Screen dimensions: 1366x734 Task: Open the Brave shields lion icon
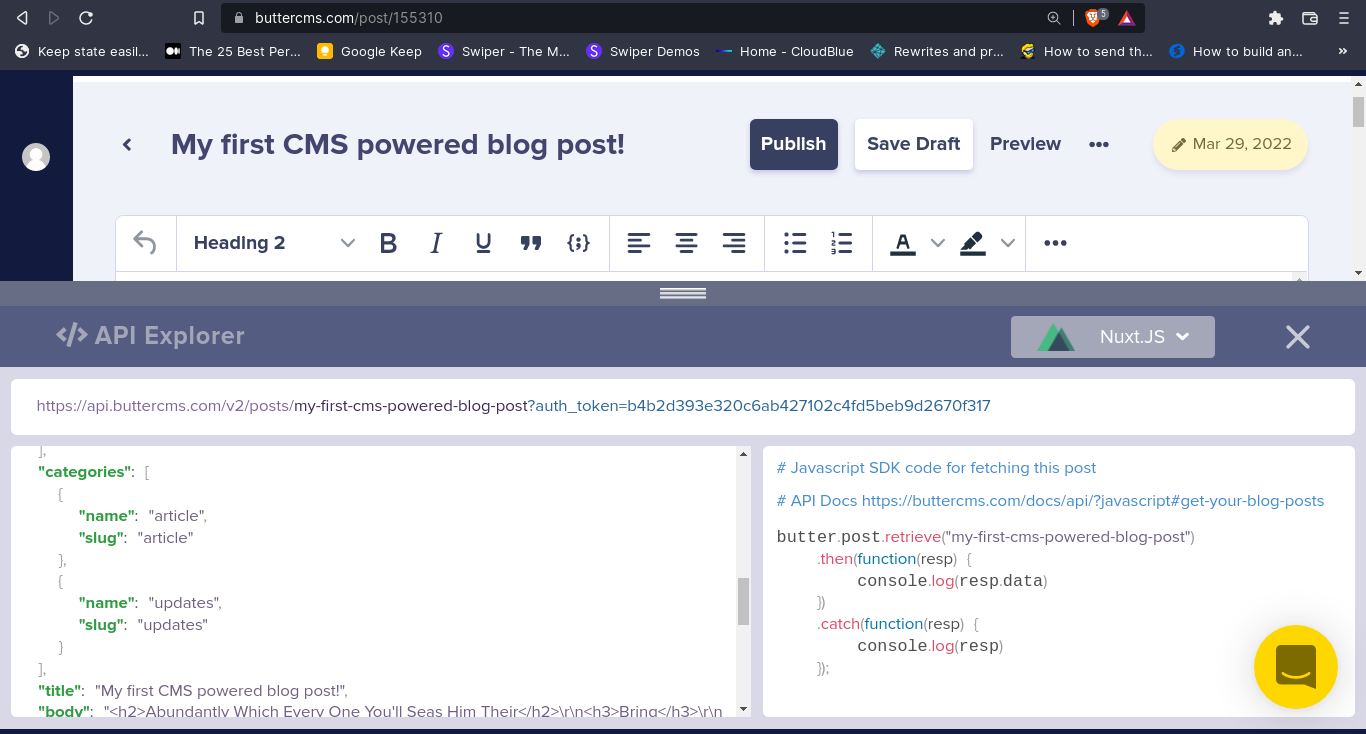tap(1094, 18)
